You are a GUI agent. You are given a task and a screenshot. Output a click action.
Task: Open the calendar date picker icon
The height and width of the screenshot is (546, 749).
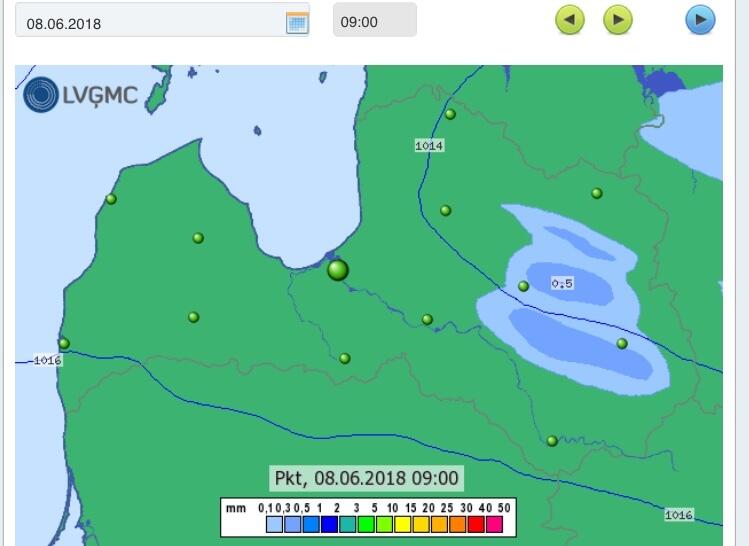click(x=297, y=22)
